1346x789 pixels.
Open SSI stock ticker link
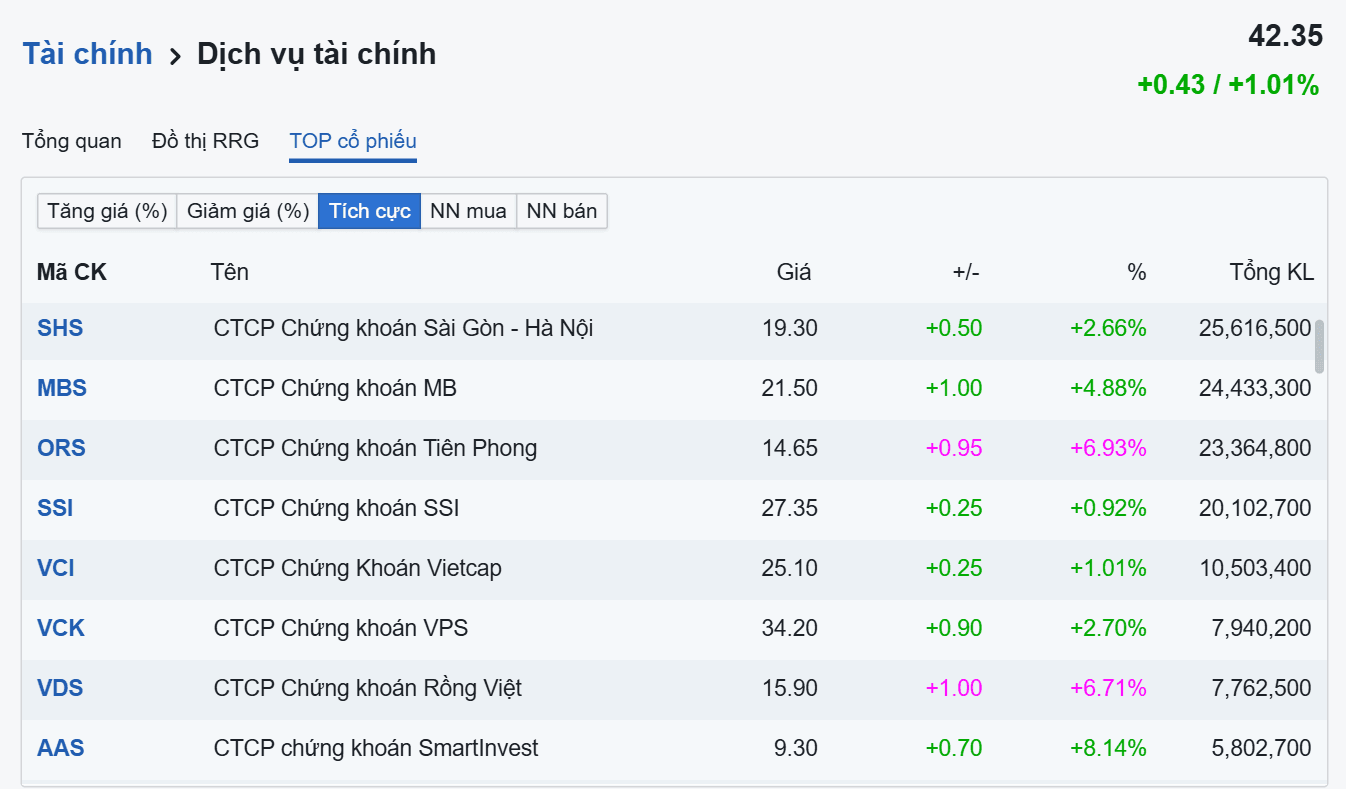(55, 508)
